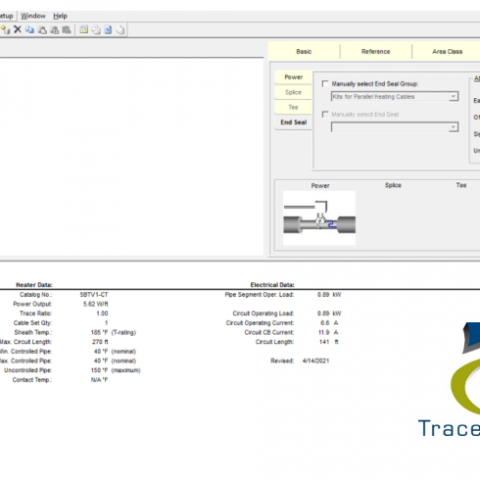Image resolution: width=480 pixels, height=480 pixels.
Task: Click the Power Output value 5.62 W/ft
Action: [x=96, y=304]
